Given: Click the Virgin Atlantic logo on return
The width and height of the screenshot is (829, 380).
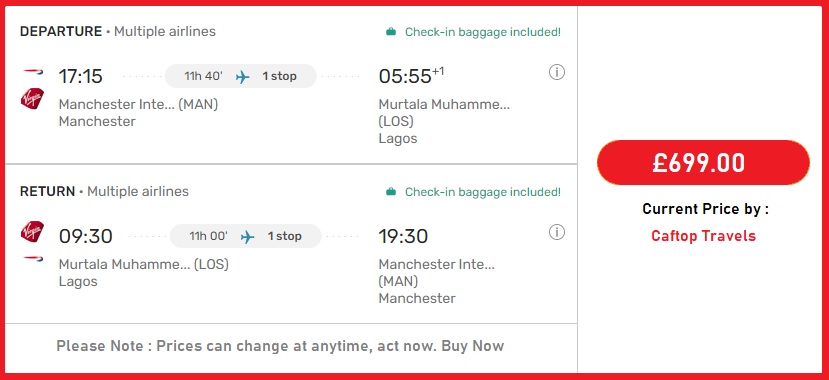Looking at the screenshot, I should click(32, 232).
